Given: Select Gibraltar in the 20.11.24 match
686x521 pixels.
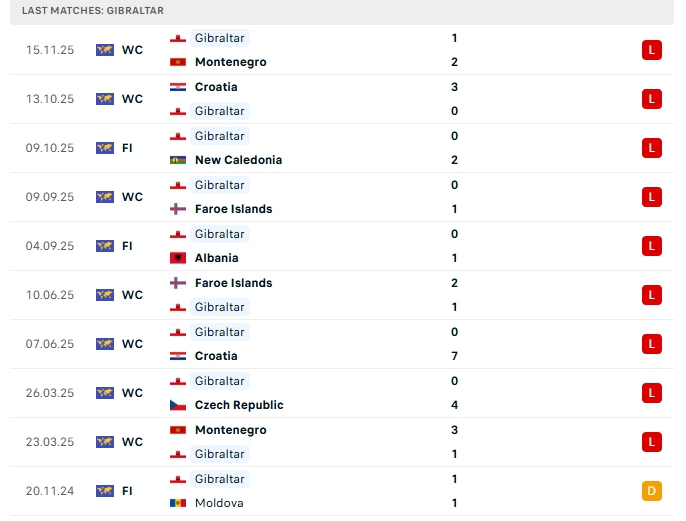Looking at the screenshot, I should [x=219, y=479].
